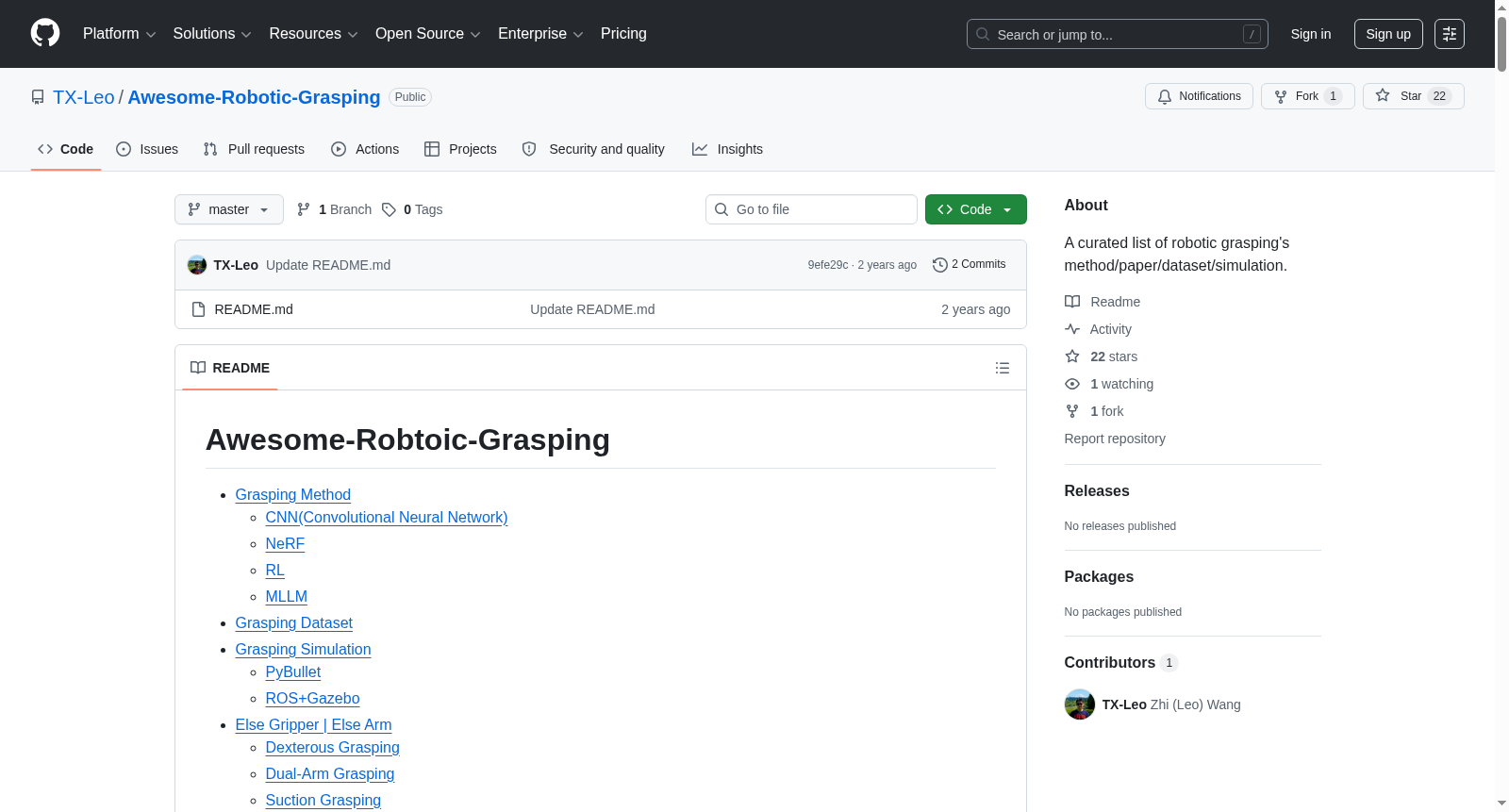The image size is (1509, 812).
Task: Jump to Dual-Arm Grasping section
Action: point(330,773)
